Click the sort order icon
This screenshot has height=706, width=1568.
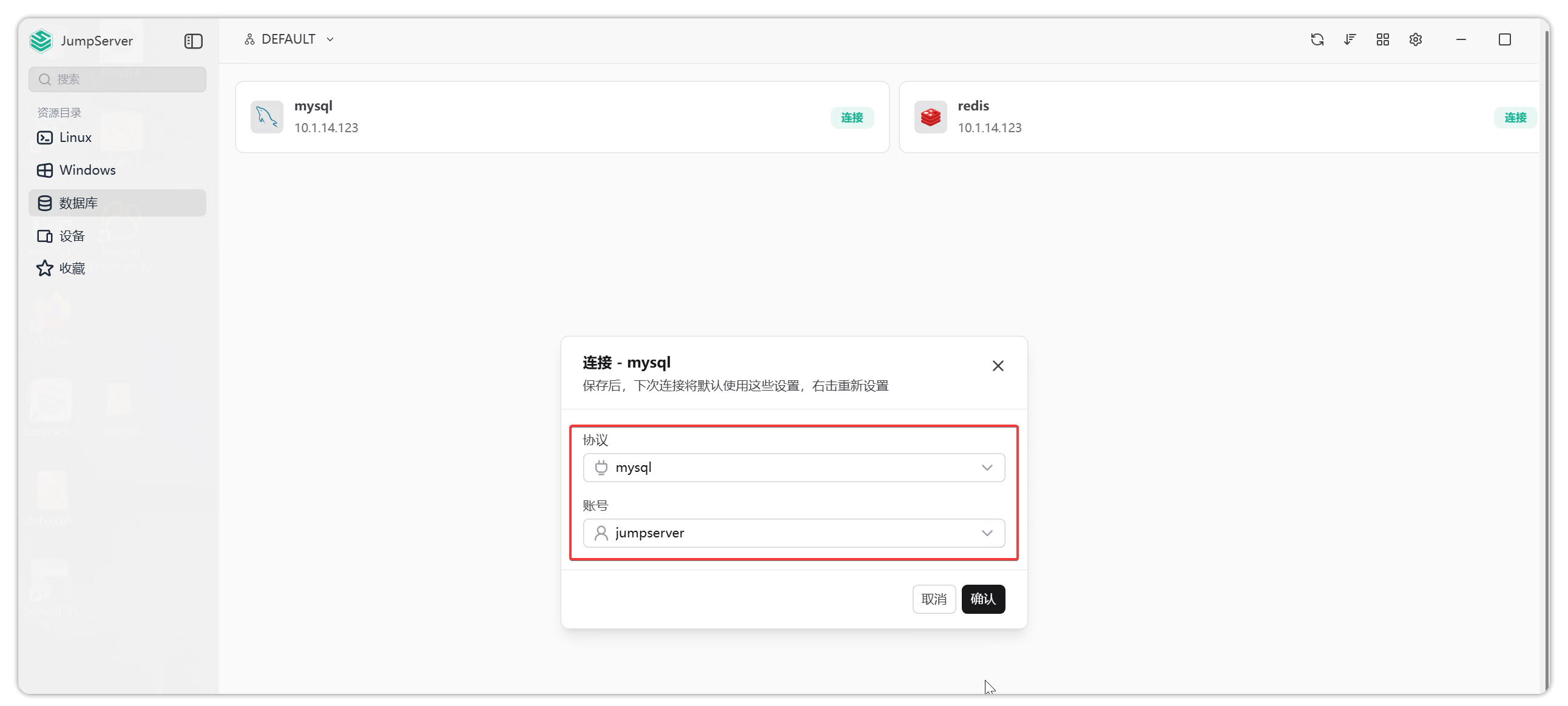pos(1350,39)
